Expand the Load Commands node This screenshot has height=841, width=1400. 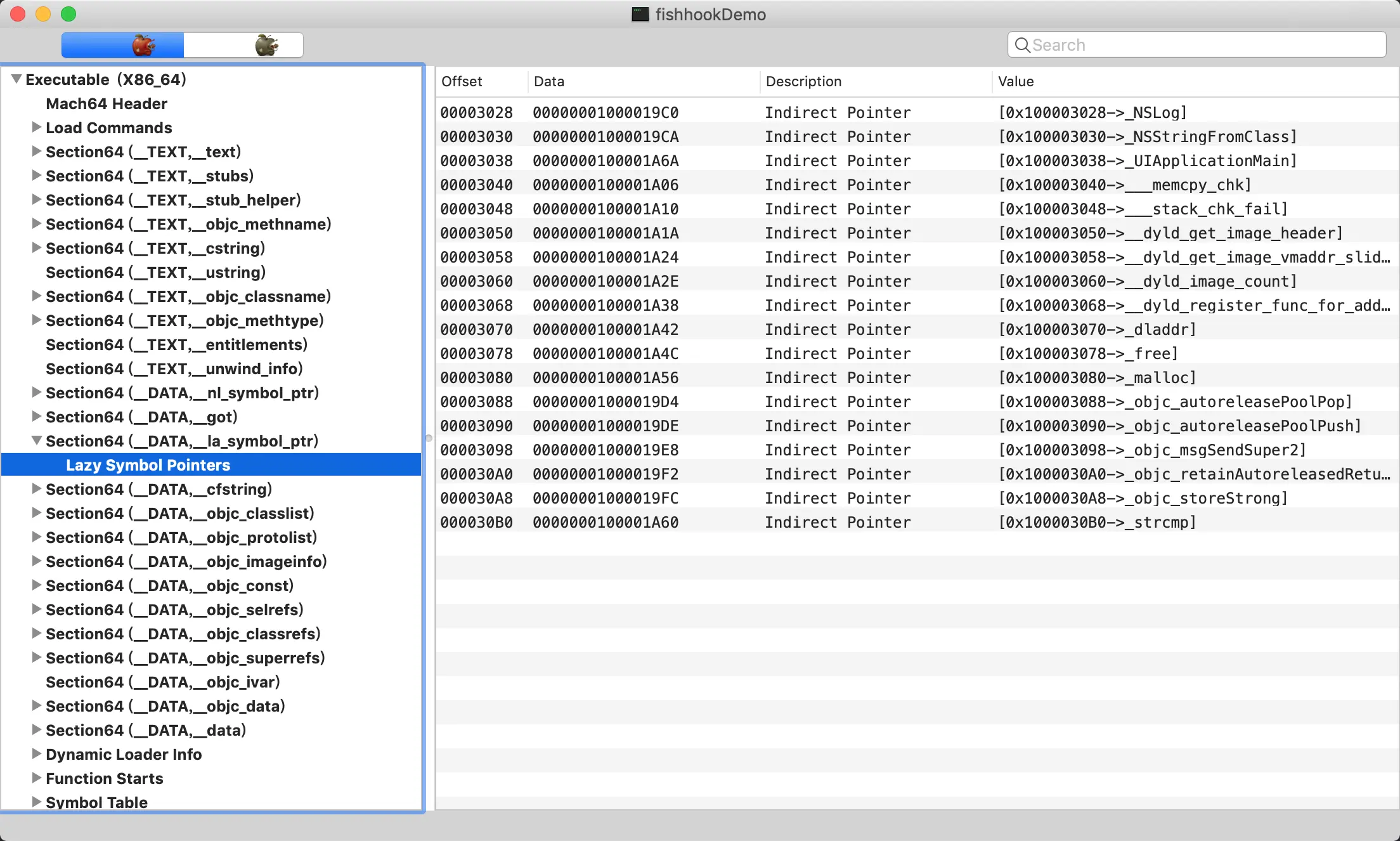click(x=36, y=127)
